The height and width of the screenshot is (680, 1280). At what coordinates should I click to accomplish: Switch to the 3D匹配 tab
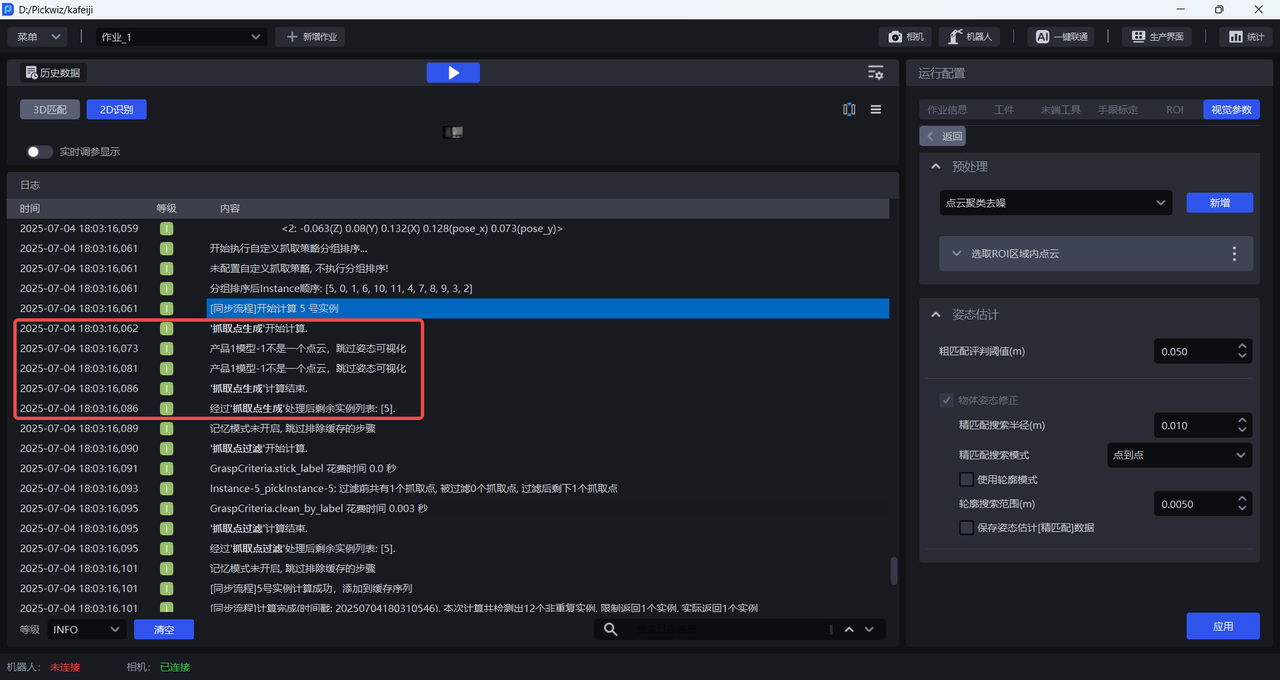(50, 110)
